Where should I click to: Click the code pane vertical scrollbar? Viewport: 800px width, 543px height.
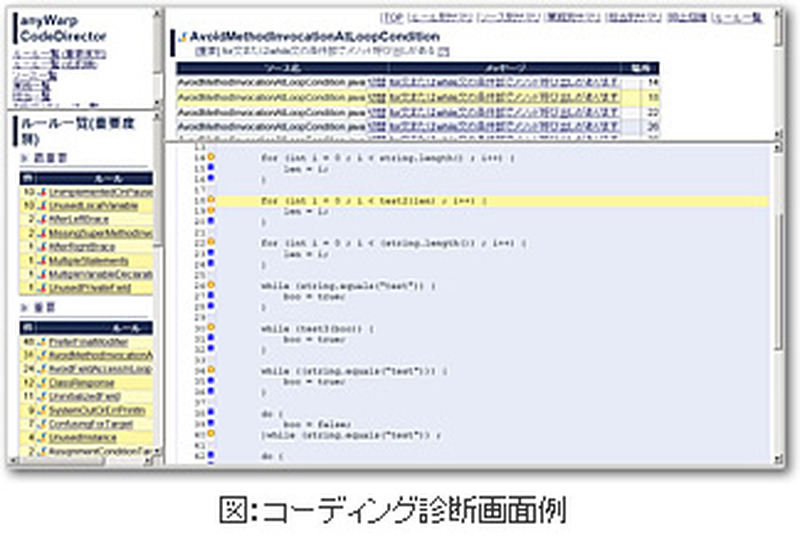click(779, 300)
